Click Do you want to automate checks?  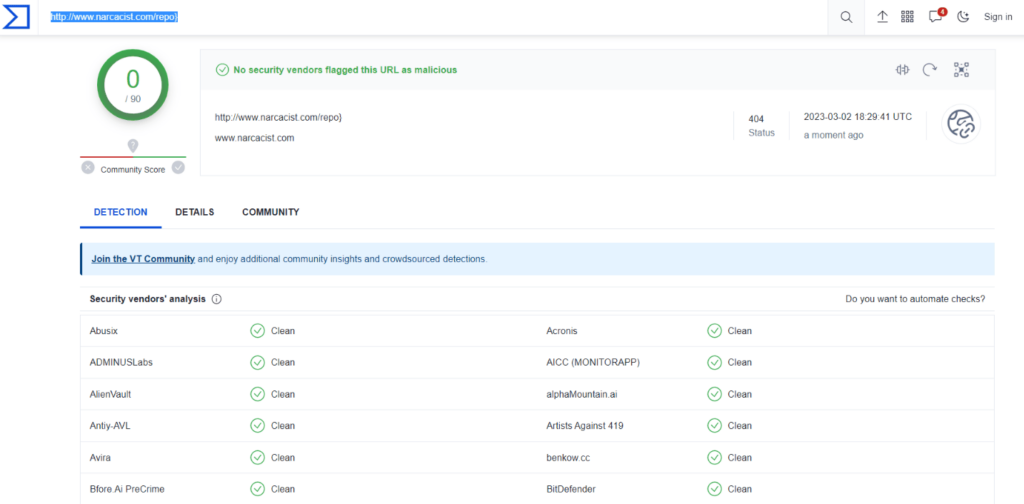click(x=915, y=299)
